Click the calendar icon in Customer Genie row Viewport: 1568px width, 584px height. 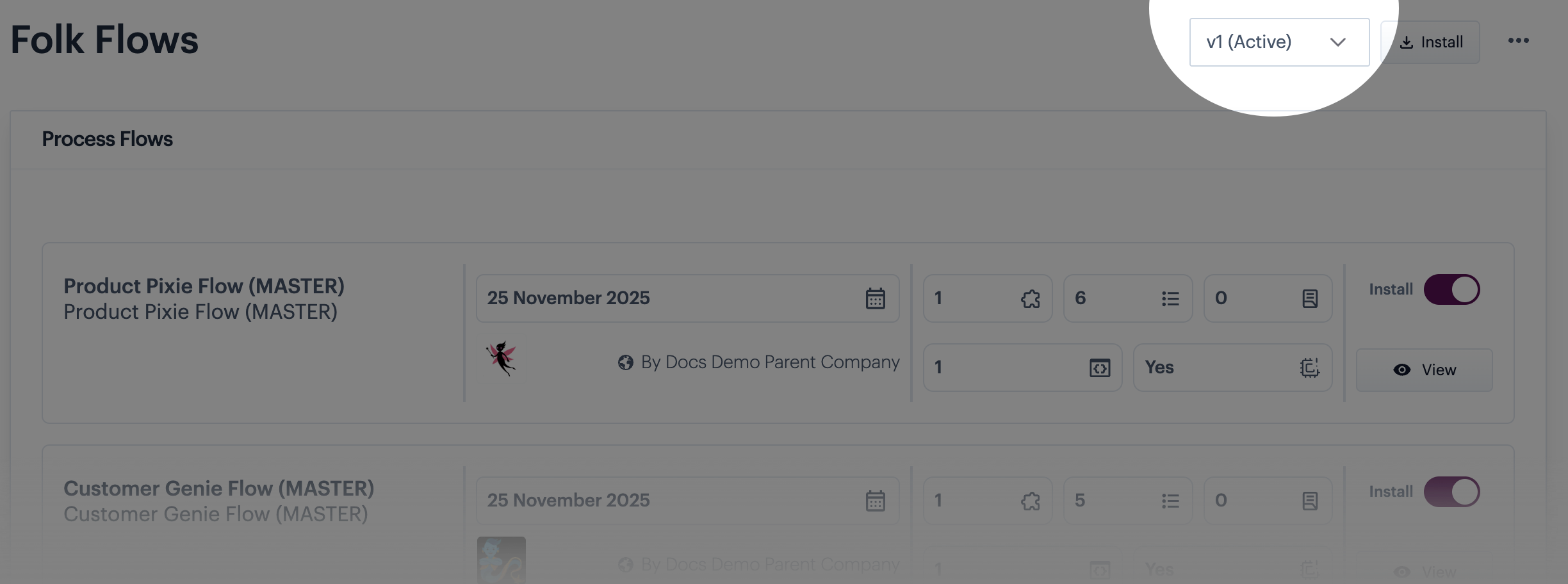tap(875, 501)
